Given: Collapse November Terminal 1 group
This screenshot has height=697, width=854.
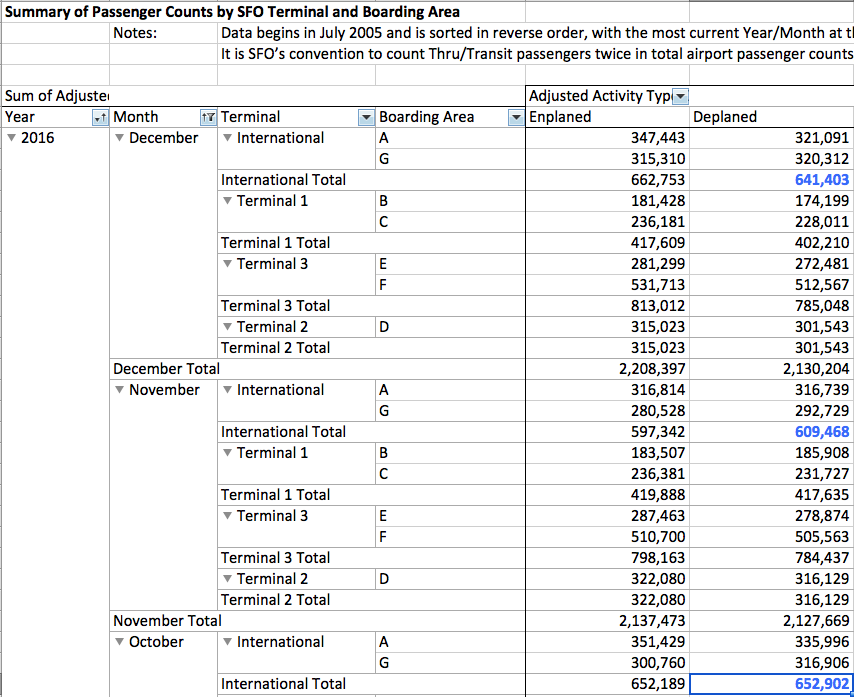Looking at the screenshot, I should tap(228, 454).
